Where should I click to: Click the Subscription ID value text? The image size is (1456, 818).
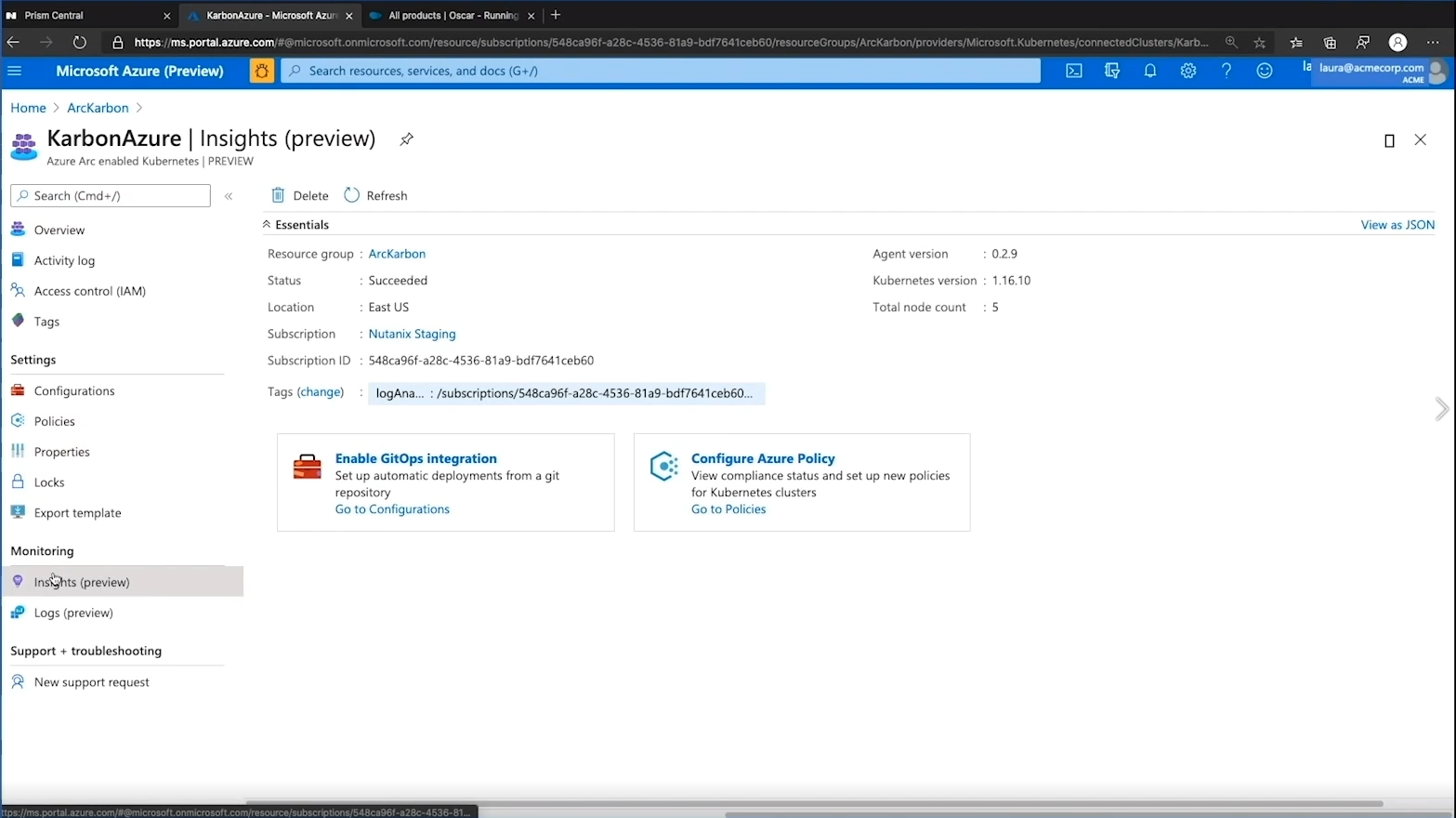coord(480,361)
